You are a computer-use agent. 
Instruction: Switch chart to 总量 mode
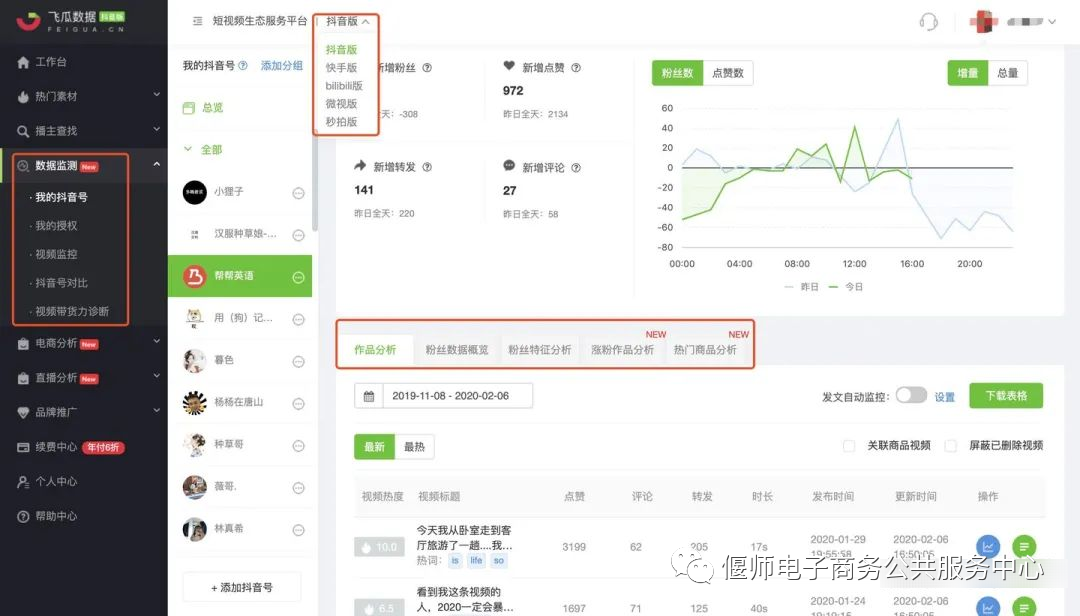[x=1008, y=73]
